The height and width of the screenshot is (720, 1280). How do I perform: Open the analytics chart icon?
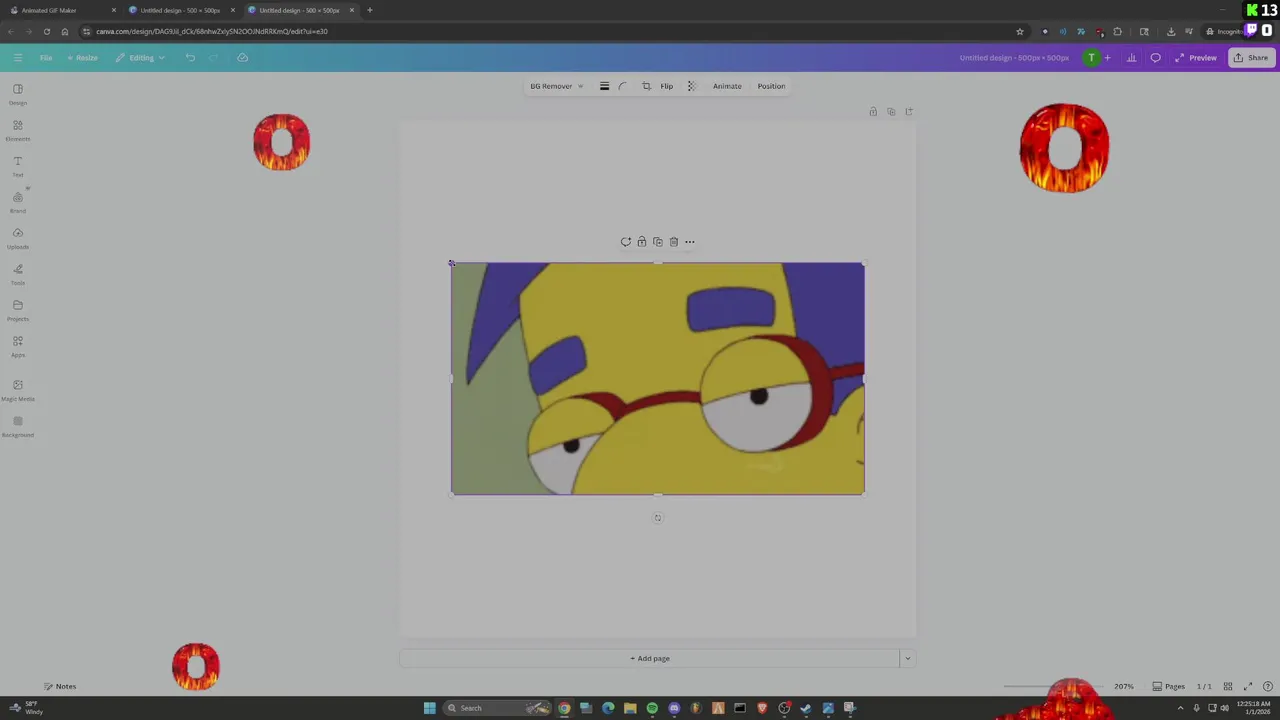coord(1132,58)
